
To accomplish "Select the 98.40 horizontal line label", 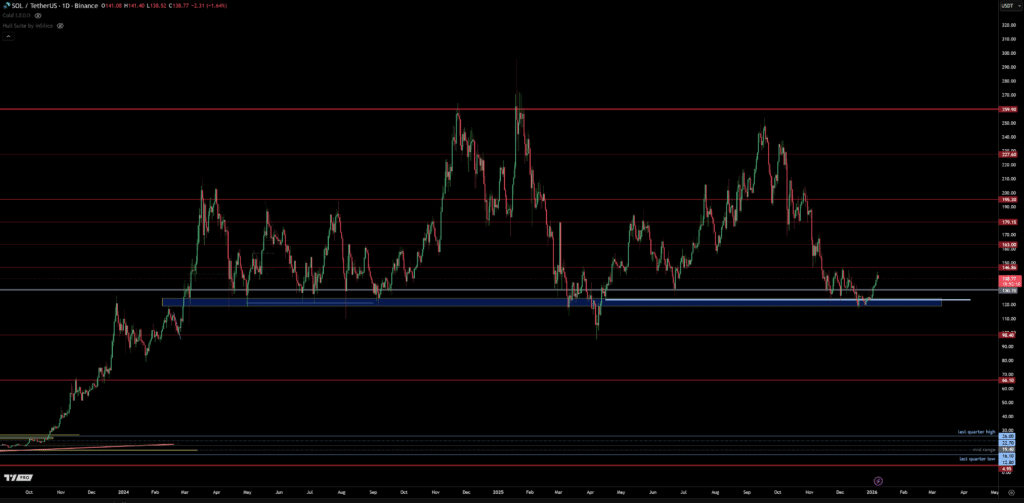I will (x=1008, y=335).
